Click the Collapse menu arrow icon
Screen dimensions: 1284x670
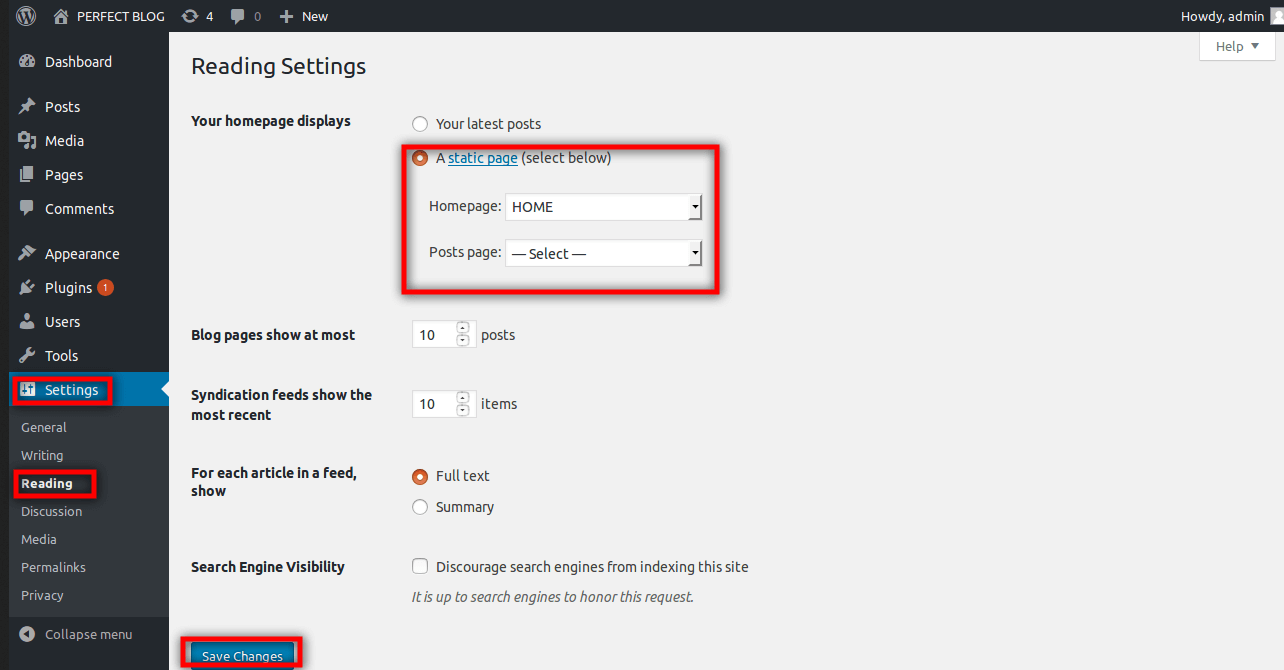(27, 634)
